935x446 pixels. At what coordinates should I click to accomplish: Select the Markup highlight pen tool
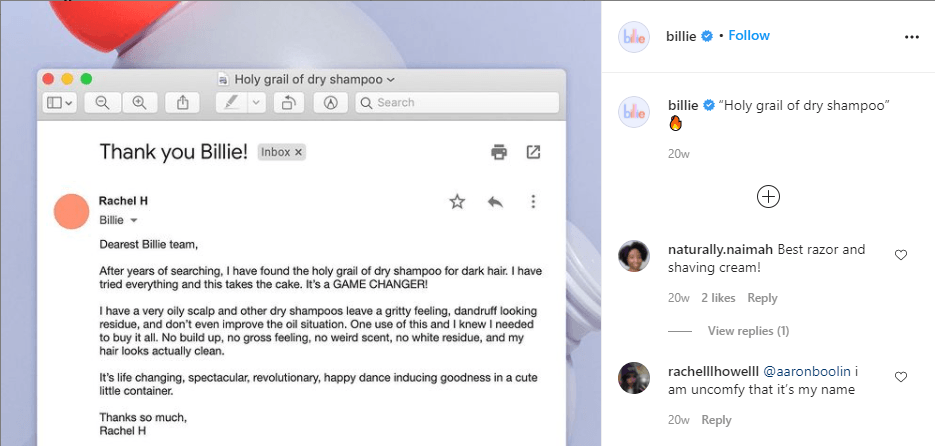click(x=231, y=102)
